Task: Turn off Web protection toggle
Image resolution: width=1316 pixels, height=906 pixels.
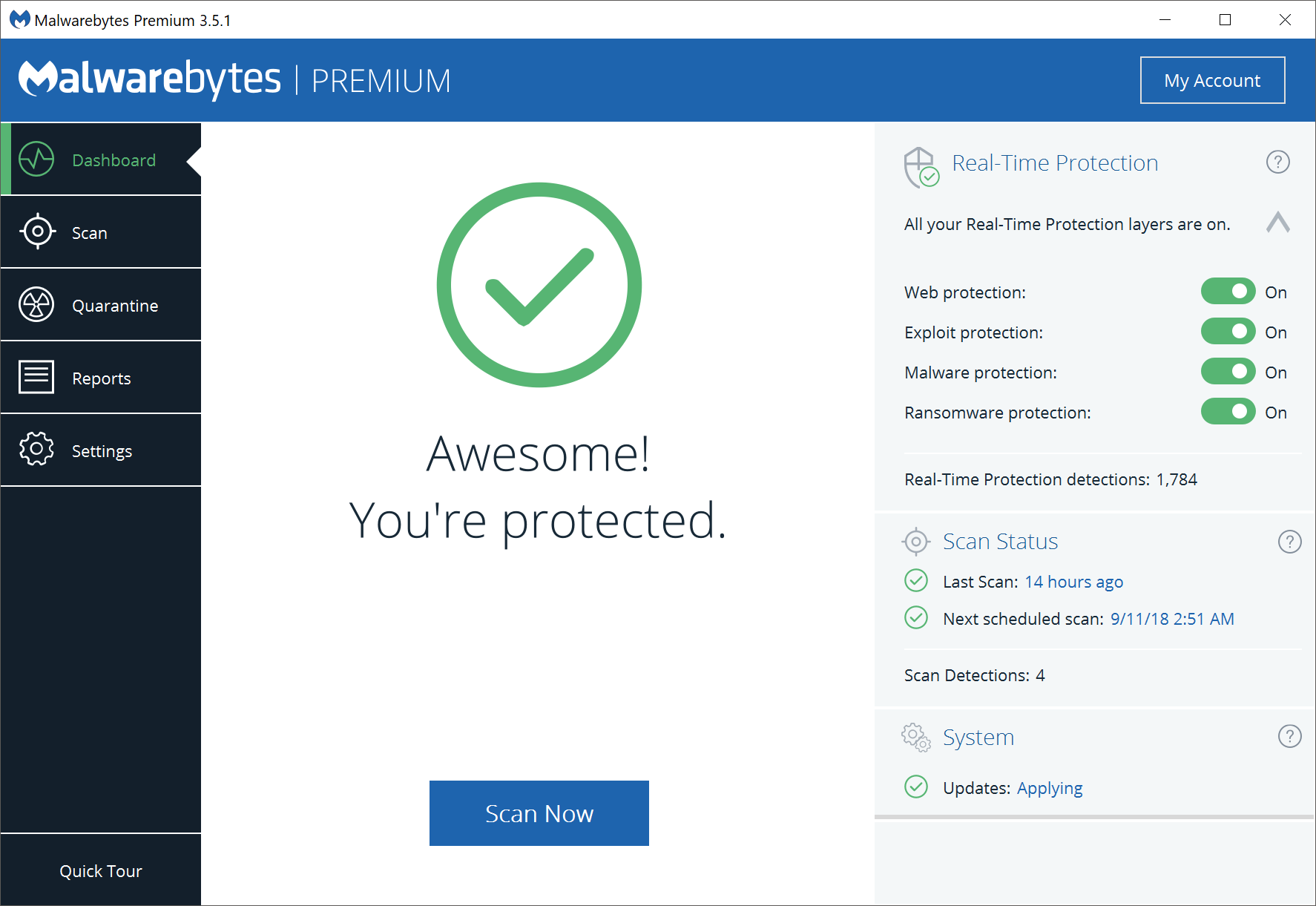Action: [x=1228, y=292]
